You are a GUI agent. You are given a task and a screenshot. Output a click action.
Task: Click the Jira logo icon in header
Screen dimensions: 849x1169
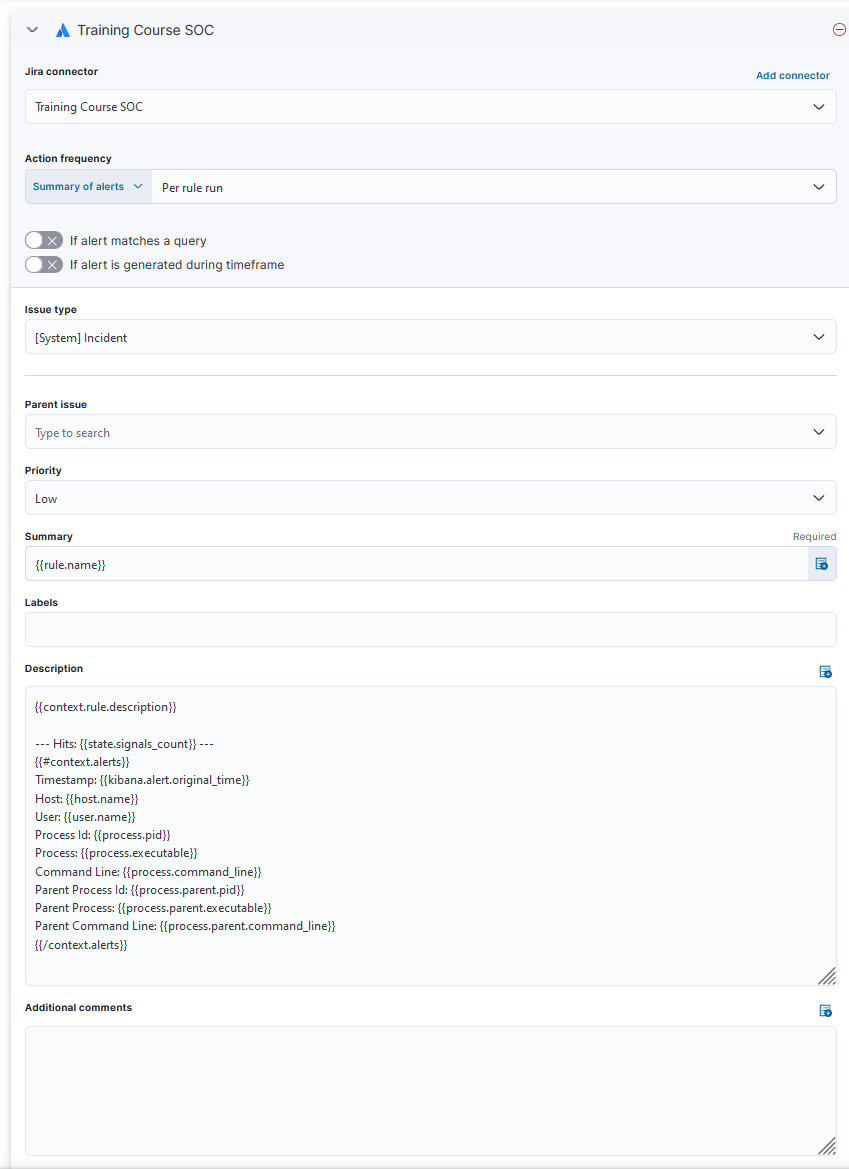(x=62, y=30)
